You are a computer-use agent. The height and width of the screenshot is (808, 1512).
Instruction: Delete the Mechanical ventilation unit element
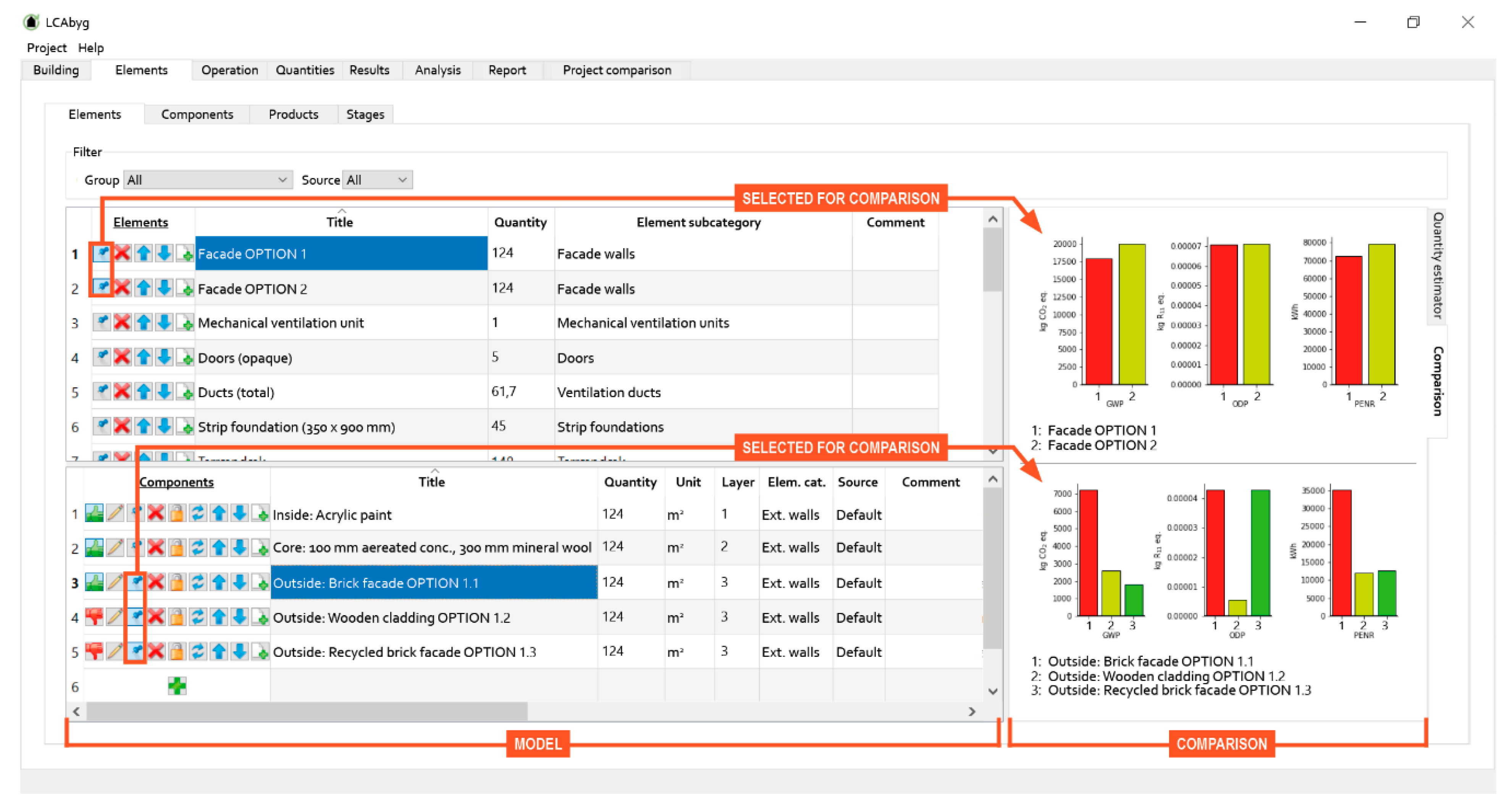[x=122, y=322]
